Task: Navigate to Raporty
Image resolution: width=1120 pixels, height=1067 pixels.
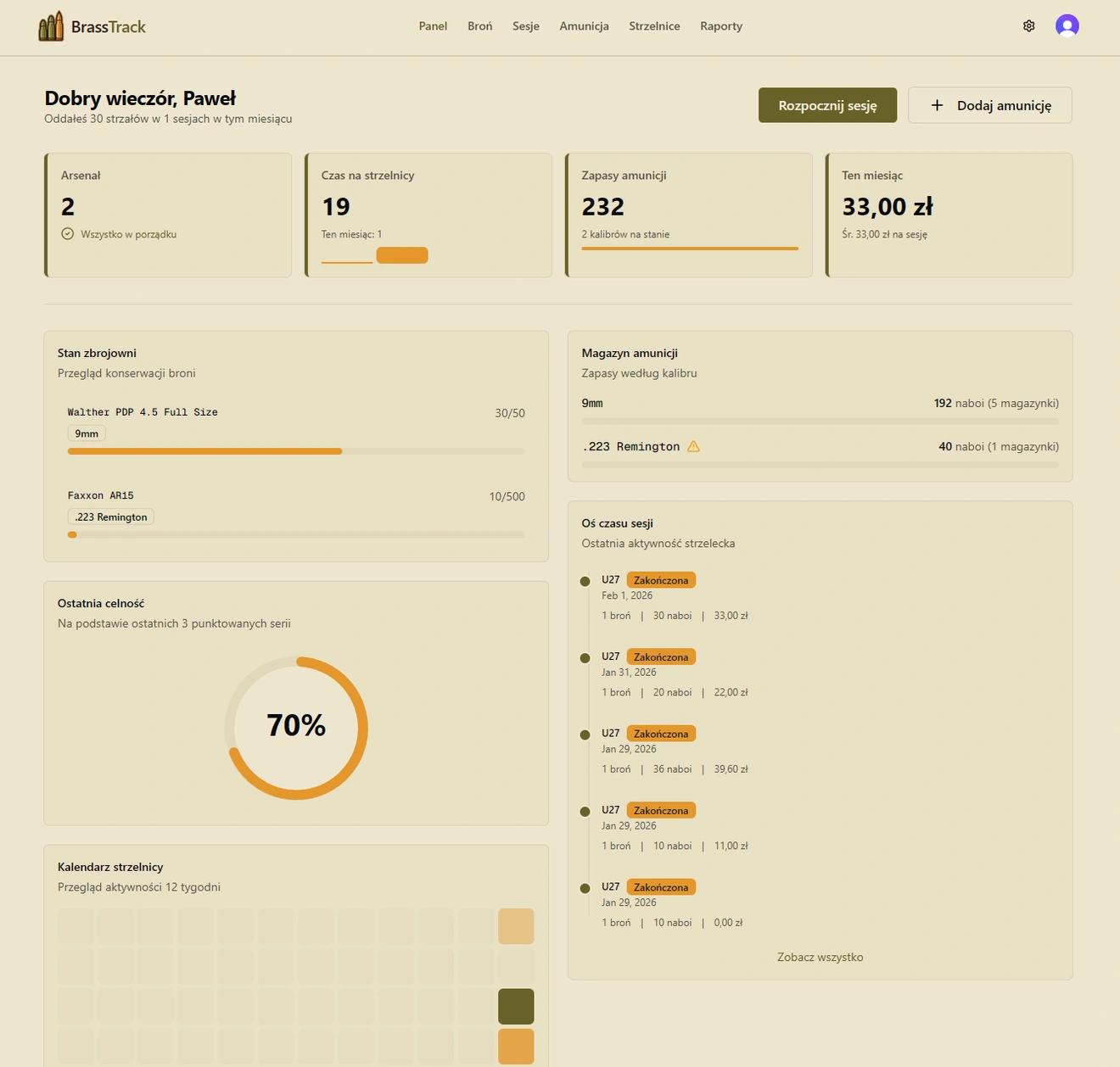Action: point(720,26)
